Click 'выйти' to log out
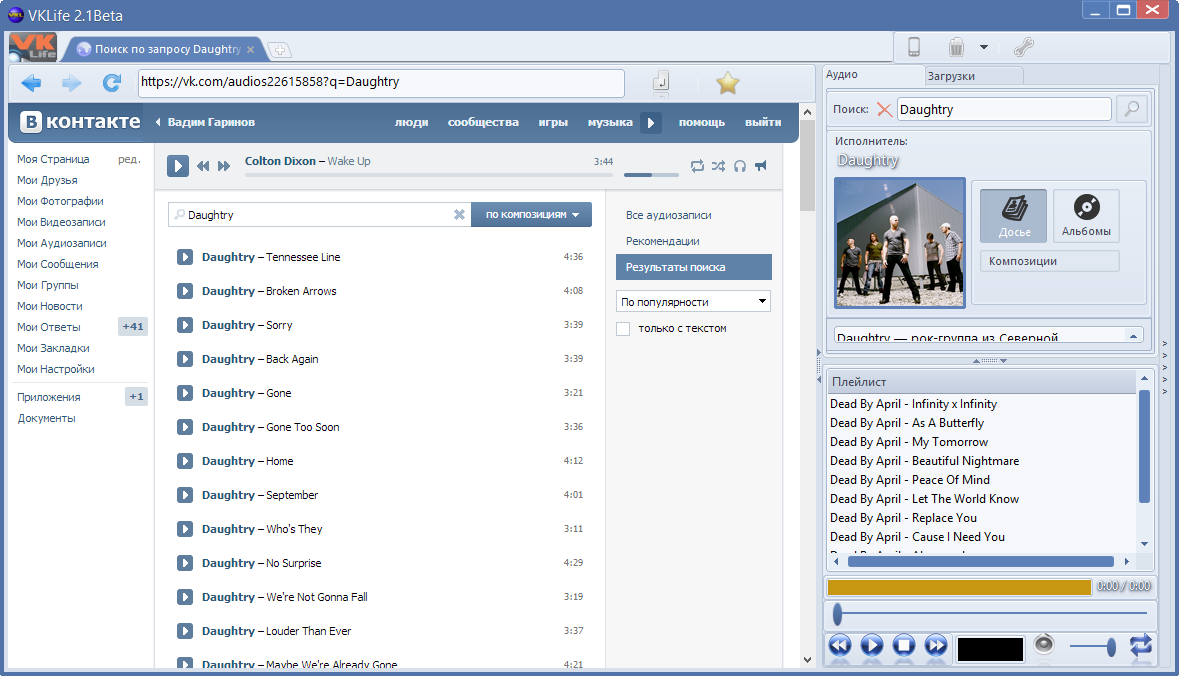The image size is (1179, 676). [763, 122]
